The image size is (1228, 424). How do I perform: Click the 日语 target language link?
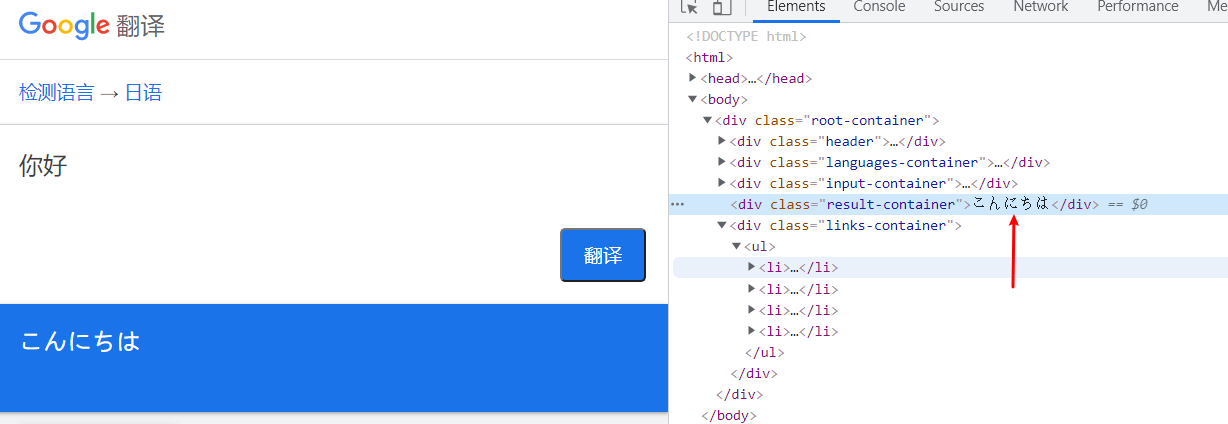(x=143, y=93)
